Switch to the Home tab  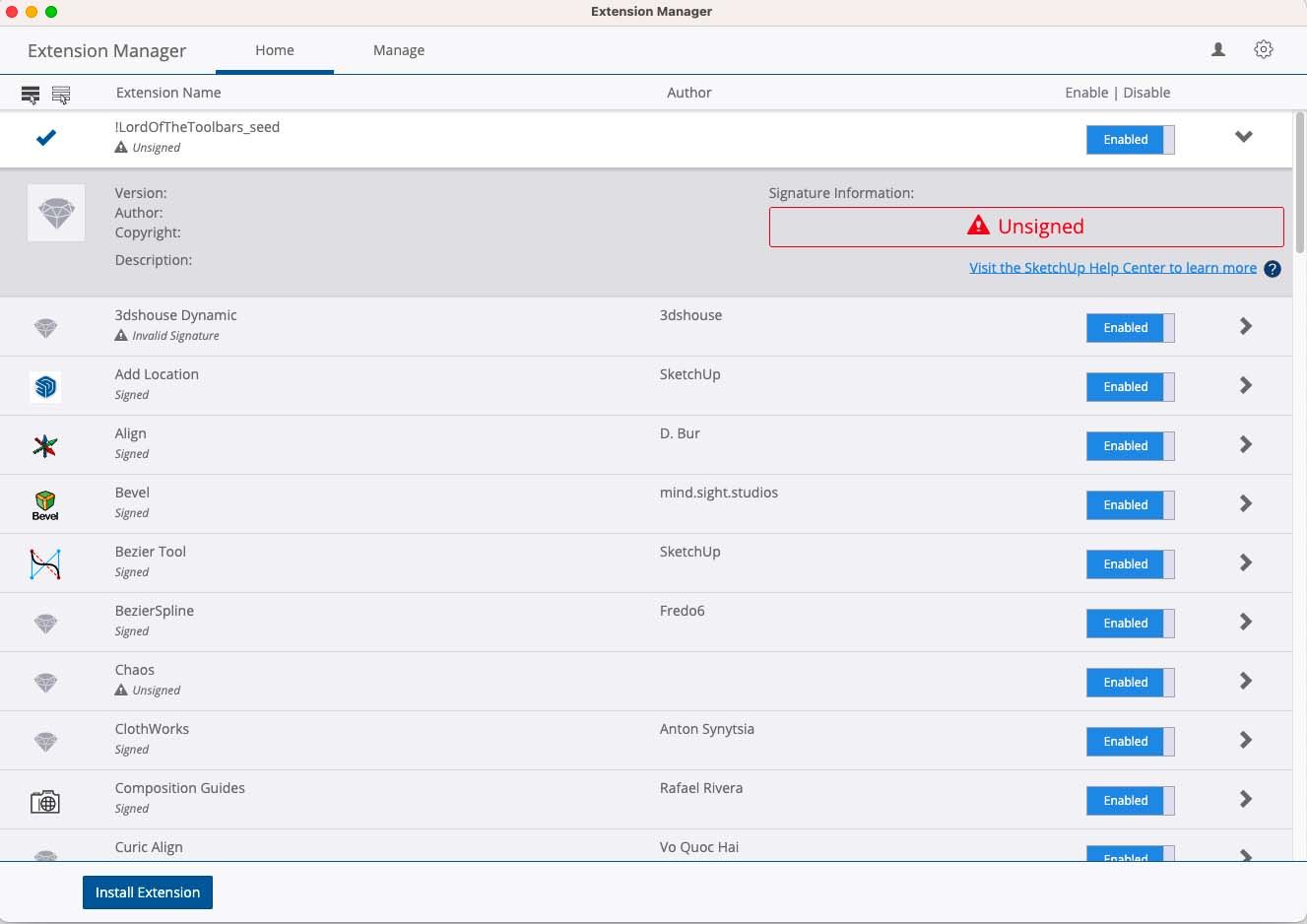(x=275, y=50)
